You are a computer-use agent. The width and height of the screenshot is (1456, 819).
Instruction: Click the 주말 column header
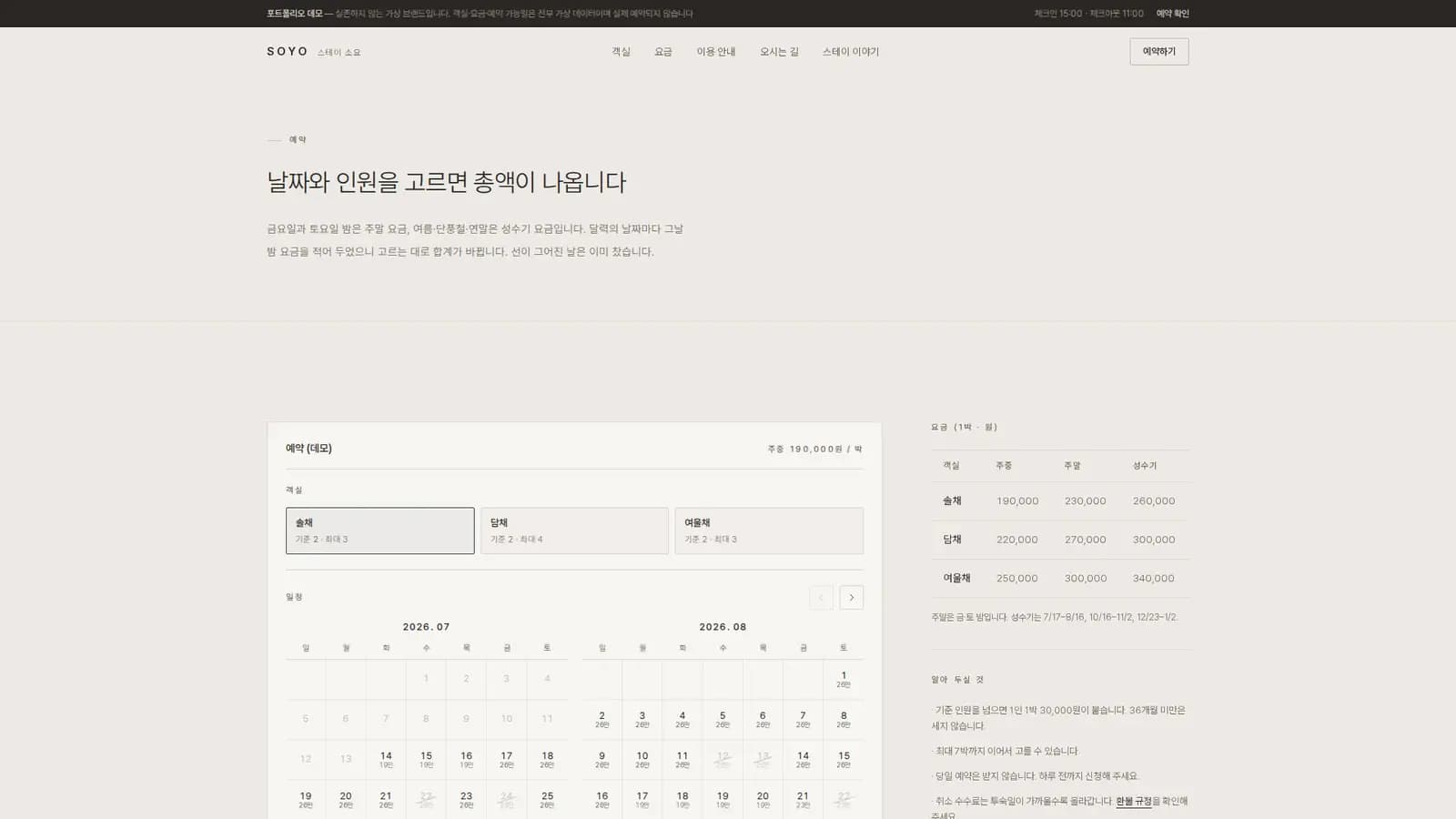pyautogui.click(x=1072, y=466)
